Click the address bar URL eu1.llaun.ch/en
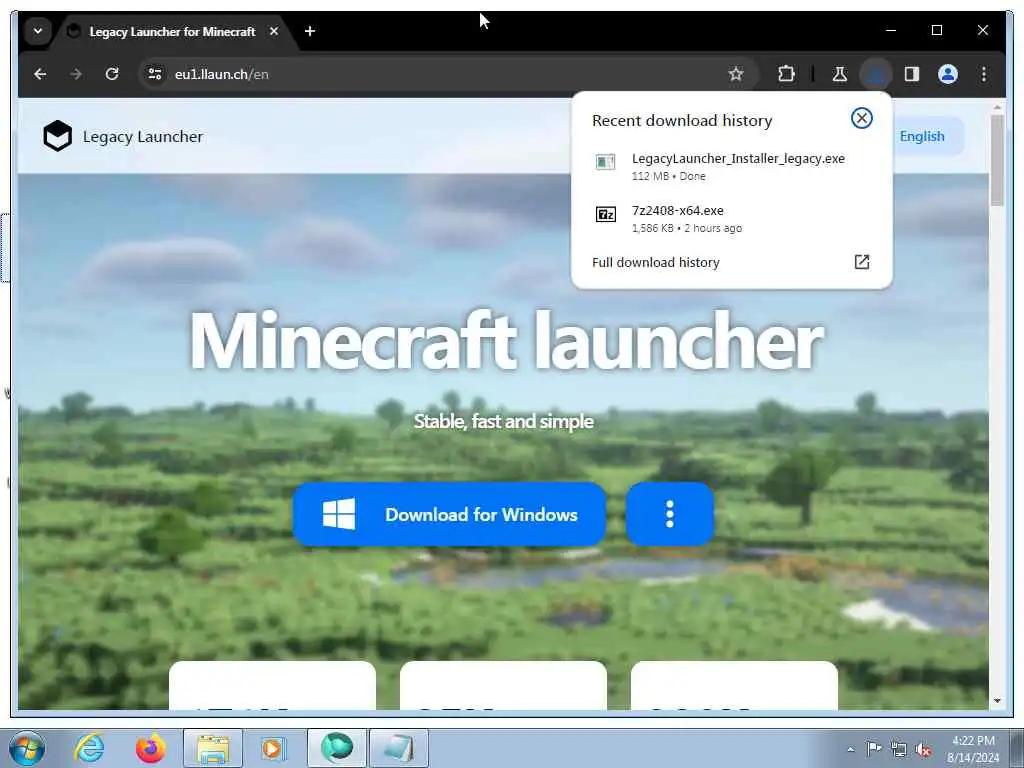The image size is (1024, 768). pos(221,74)
